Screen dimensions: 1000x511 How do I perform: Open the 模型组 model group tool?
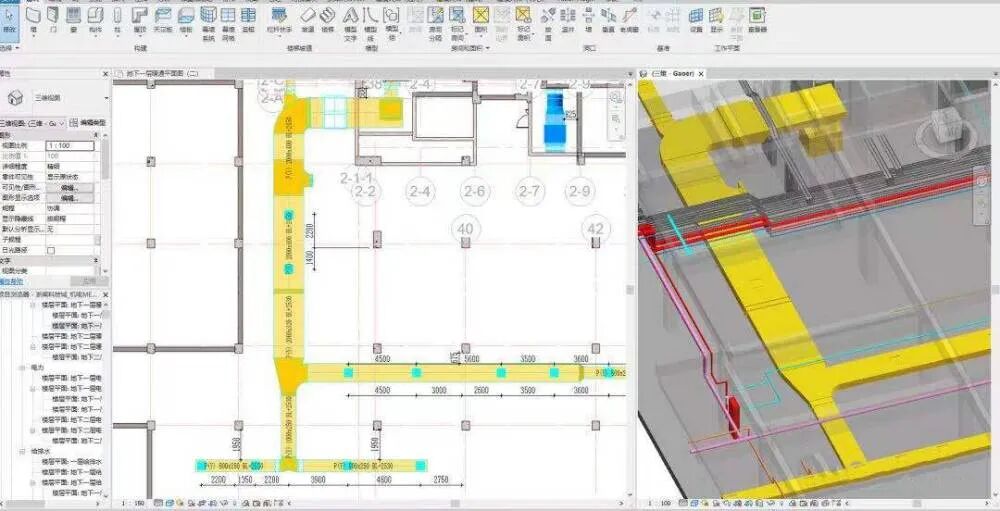point(392,24)
